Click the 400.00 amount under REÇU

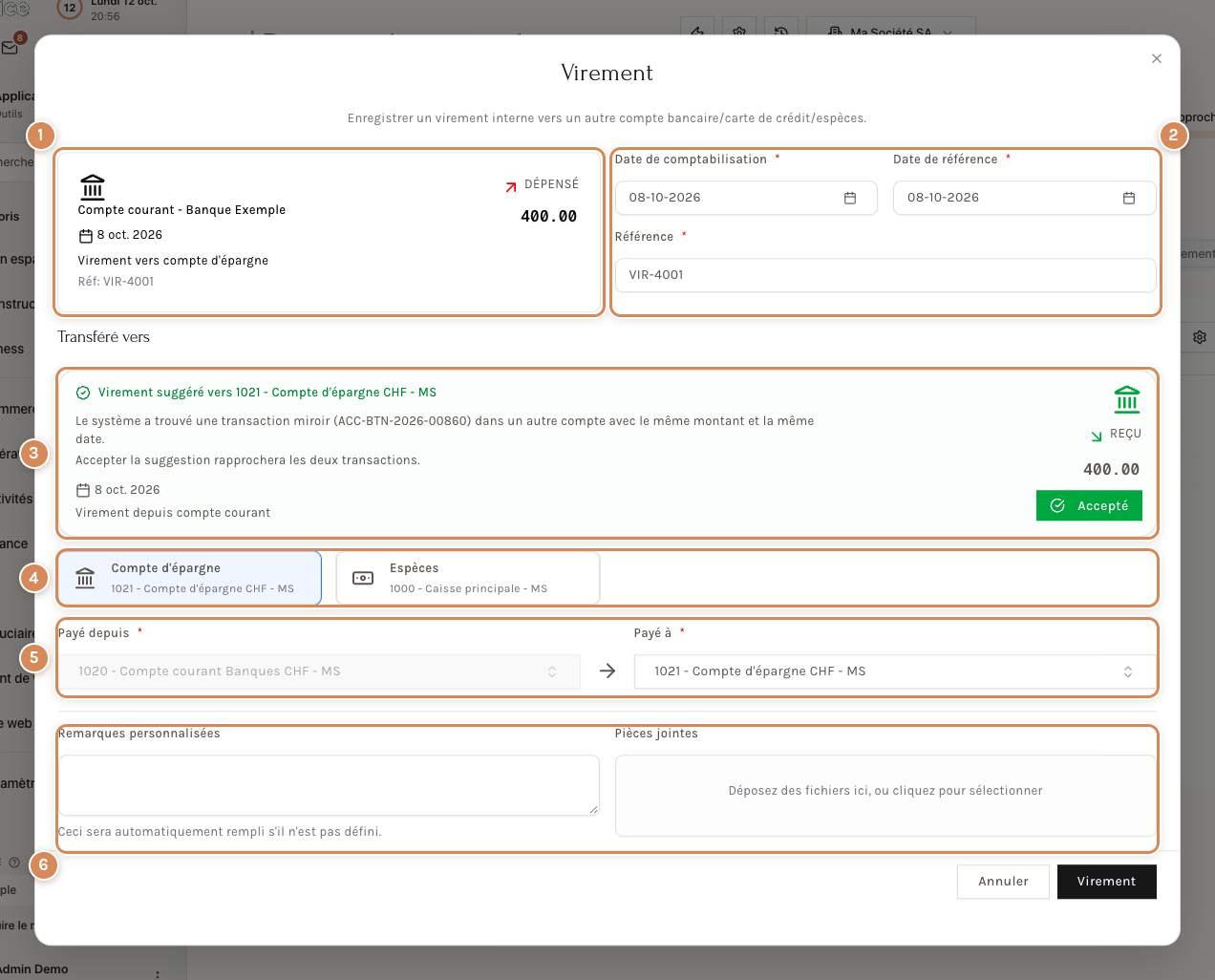point(1111,470)
